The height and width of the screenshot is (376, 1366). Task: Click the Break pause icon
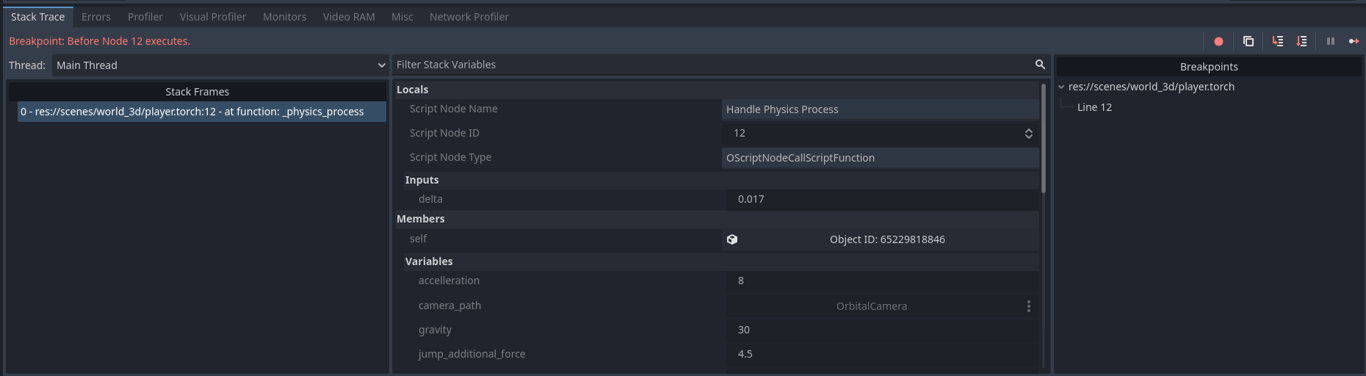1330,41
